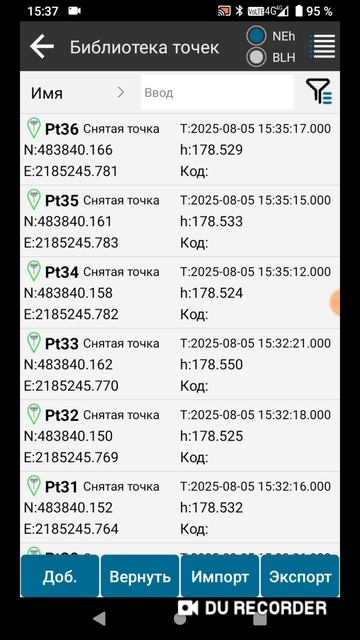The width and height of the screenshot is (360, 640).
Task: Open the Импорт option
Action: (220, 576)
